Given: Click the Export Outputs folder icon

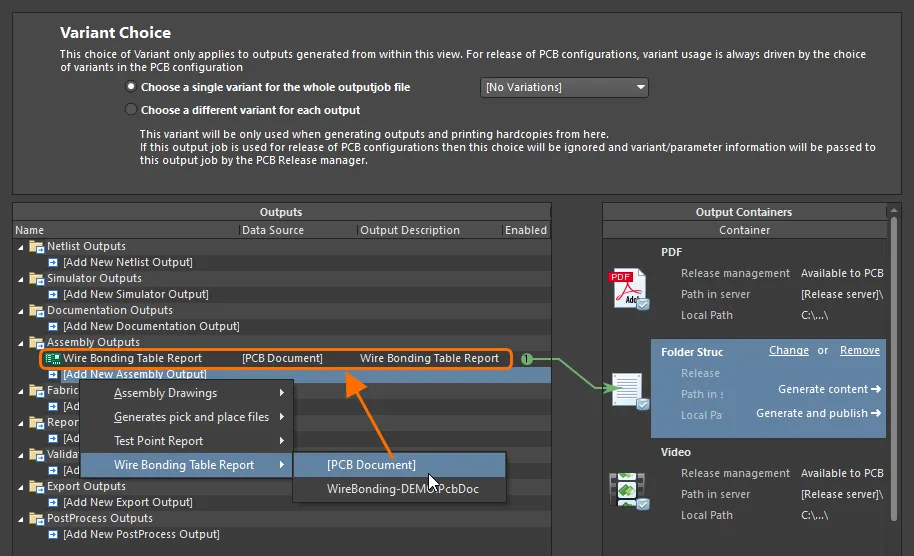Looking at the screenshot, I should coord(37,486).
